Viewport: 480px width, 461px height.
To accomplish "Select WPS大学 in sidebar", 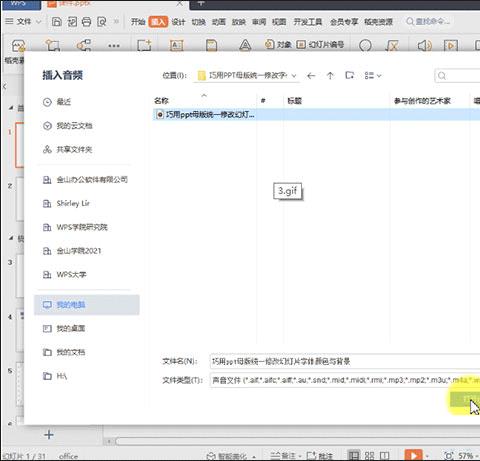I will point(65,275).
